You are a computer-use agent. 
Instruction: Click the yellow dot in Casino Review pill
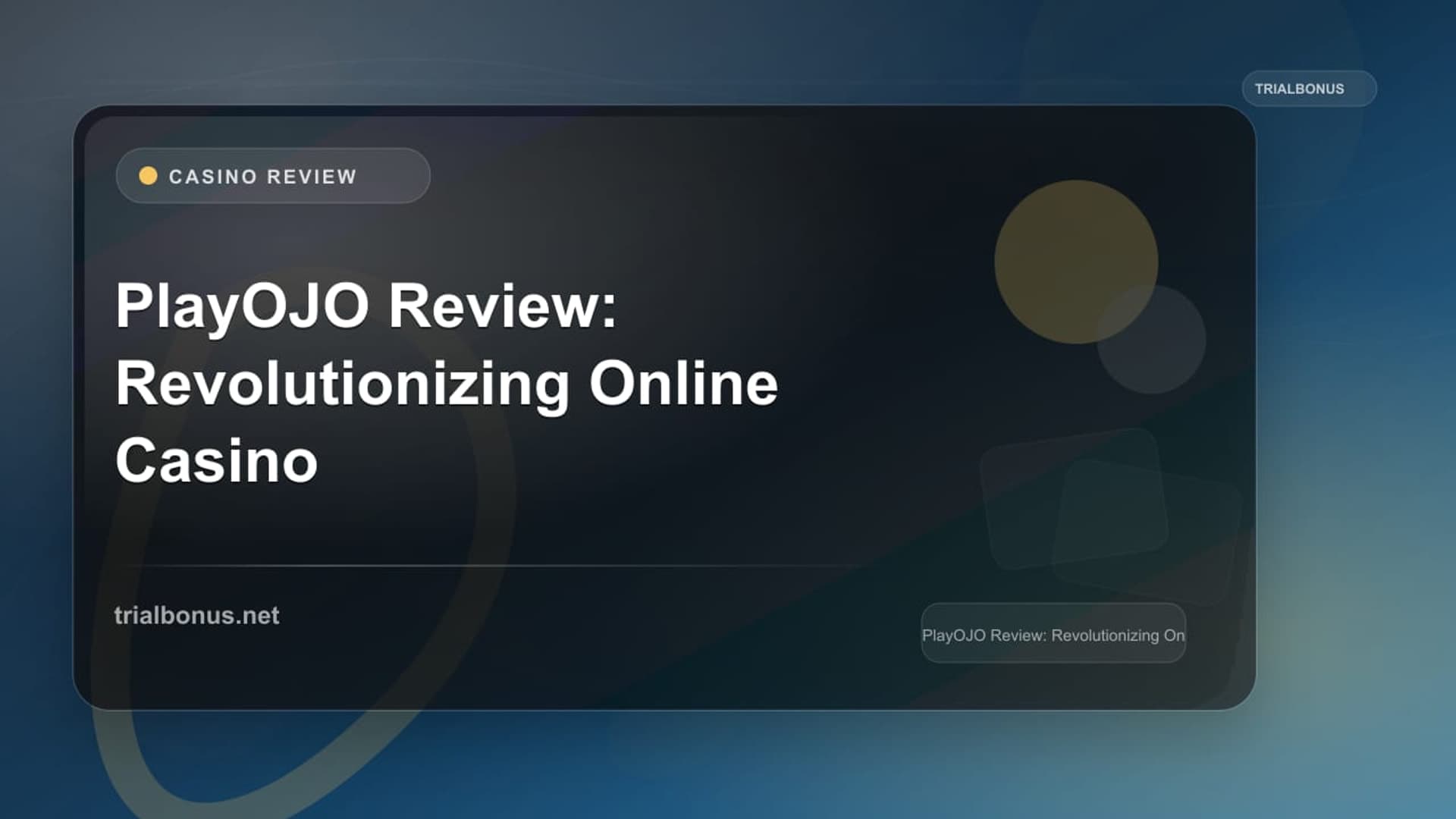coord(149,176)
